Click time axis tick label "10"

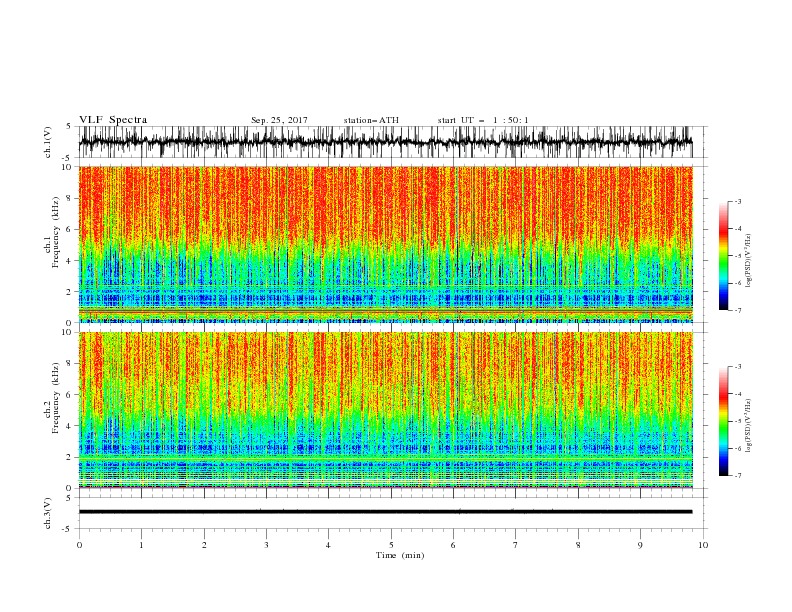pyautogui.click(x=703, y=545)
